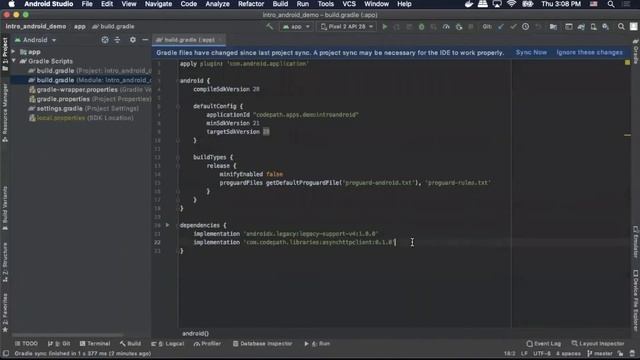This screenshot has height=360, width=640.
Task: Open the VCS menu
Action: click(349, 4)
